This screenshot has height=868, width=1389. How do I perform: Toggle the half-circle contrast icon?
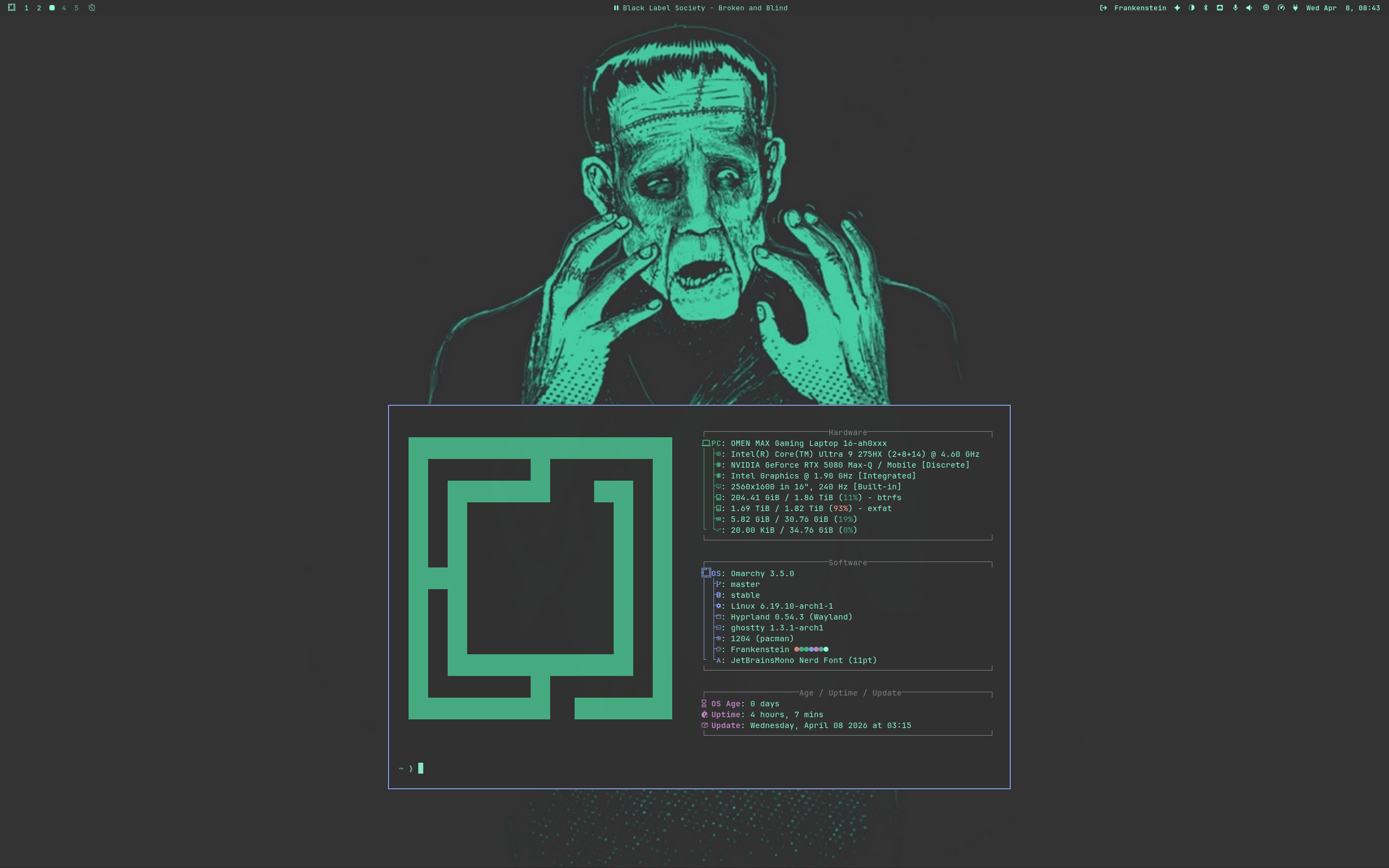1192,8
